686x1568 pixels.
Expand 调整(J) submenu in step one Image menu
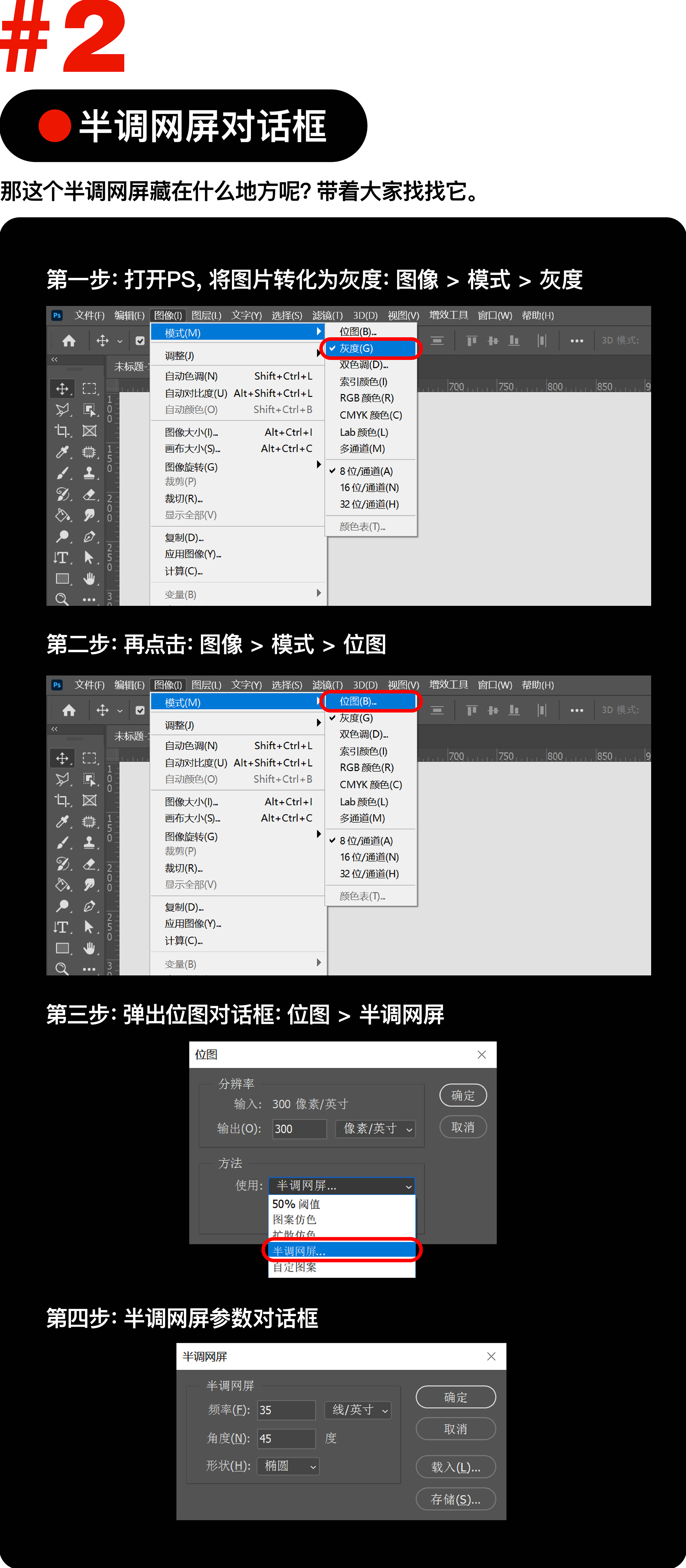237,355
